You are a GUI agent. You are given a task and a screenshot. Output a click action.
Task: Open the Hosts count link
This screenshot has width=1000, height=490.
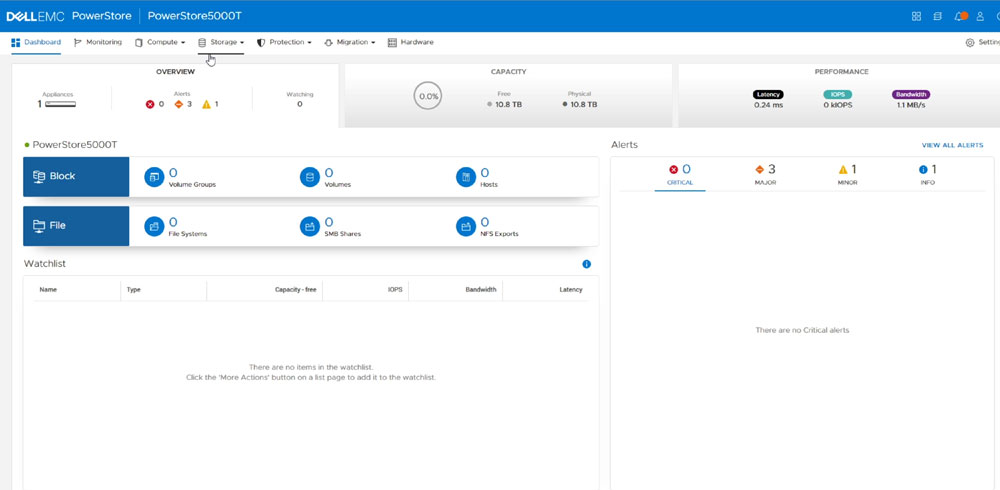point(485,173)
